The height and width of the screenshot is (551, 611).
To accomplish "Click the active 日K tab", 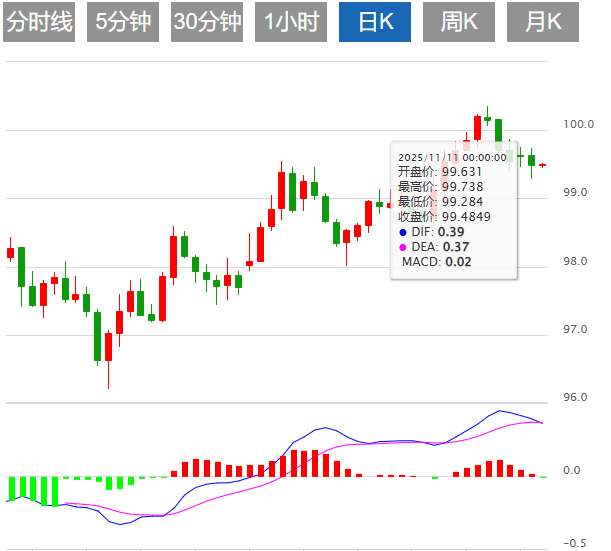I will [x=375, y=22].
